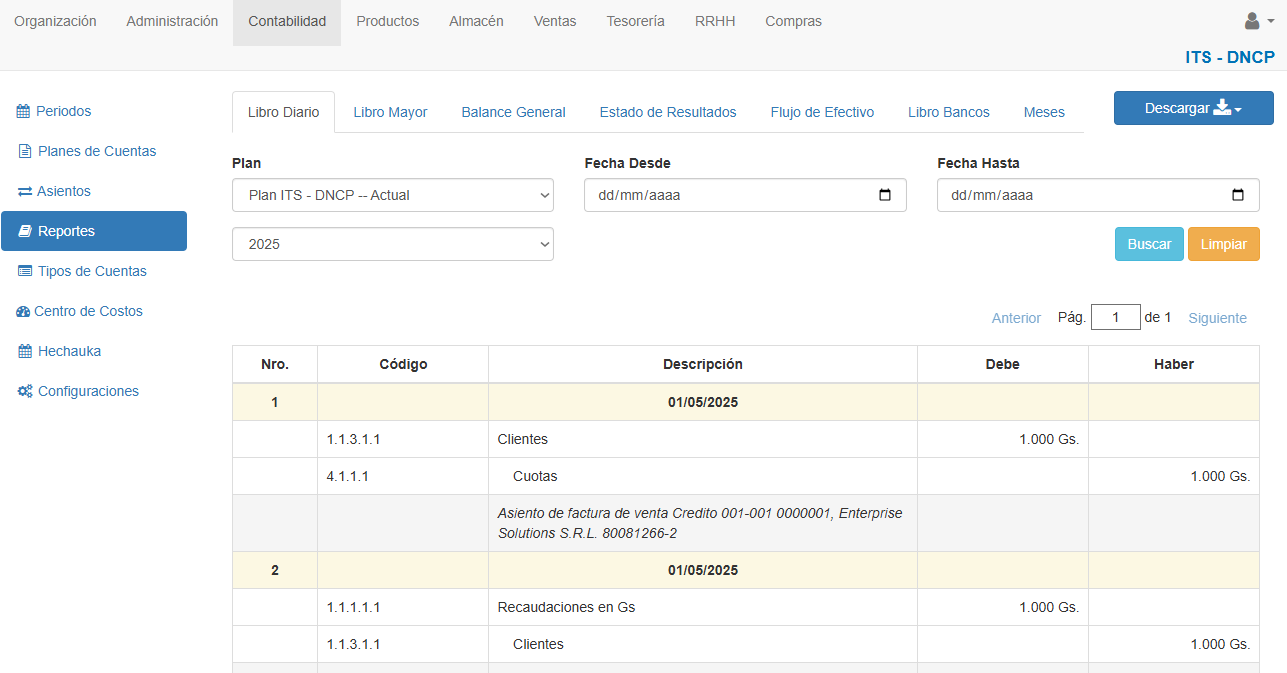The image size is (1287, 673).
Task: Go to the Siguiente page link
Action: tap(1217, 318)
